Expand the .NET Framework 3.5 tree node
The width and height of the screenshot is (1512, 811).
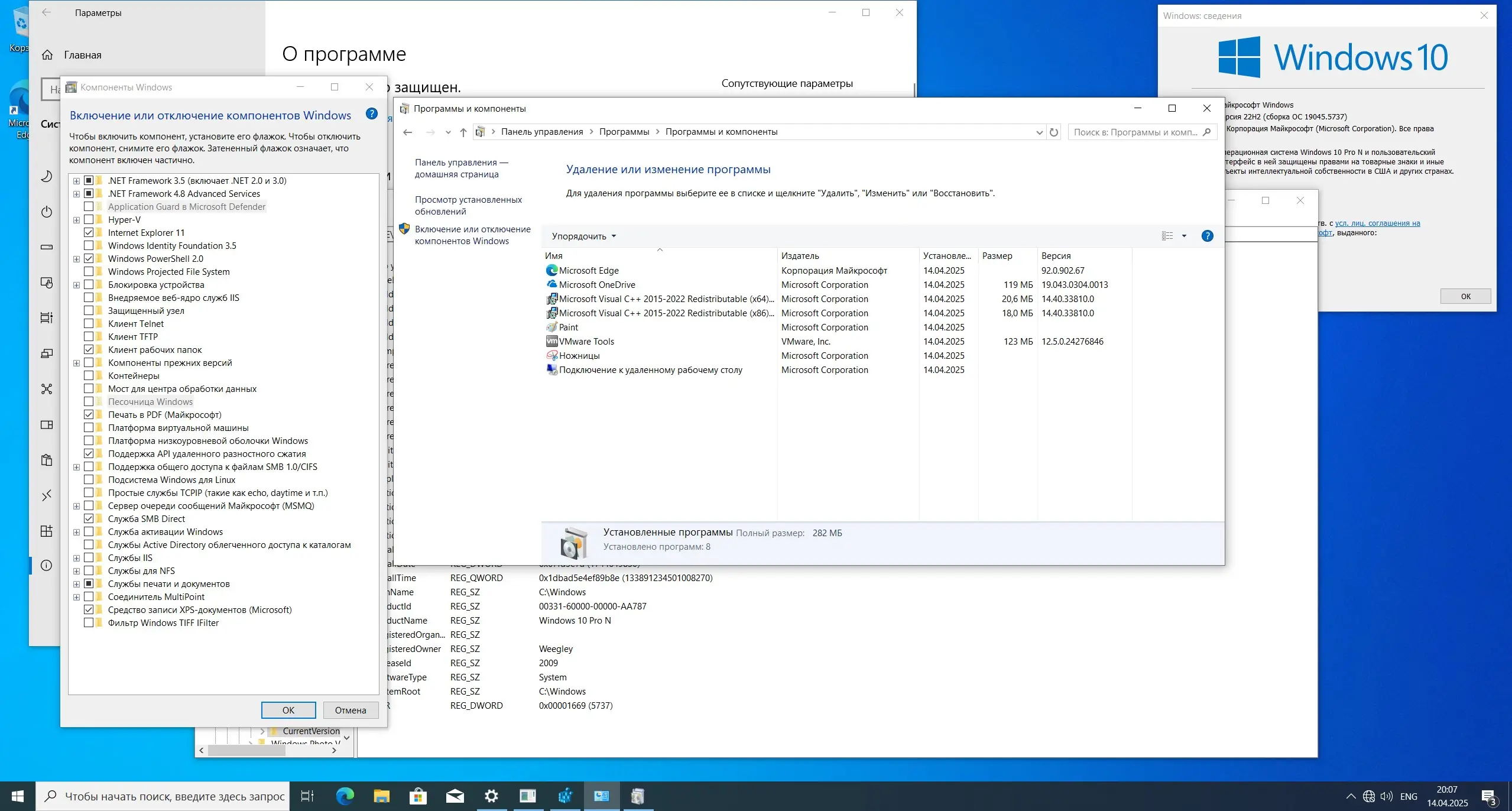[76, 181]
